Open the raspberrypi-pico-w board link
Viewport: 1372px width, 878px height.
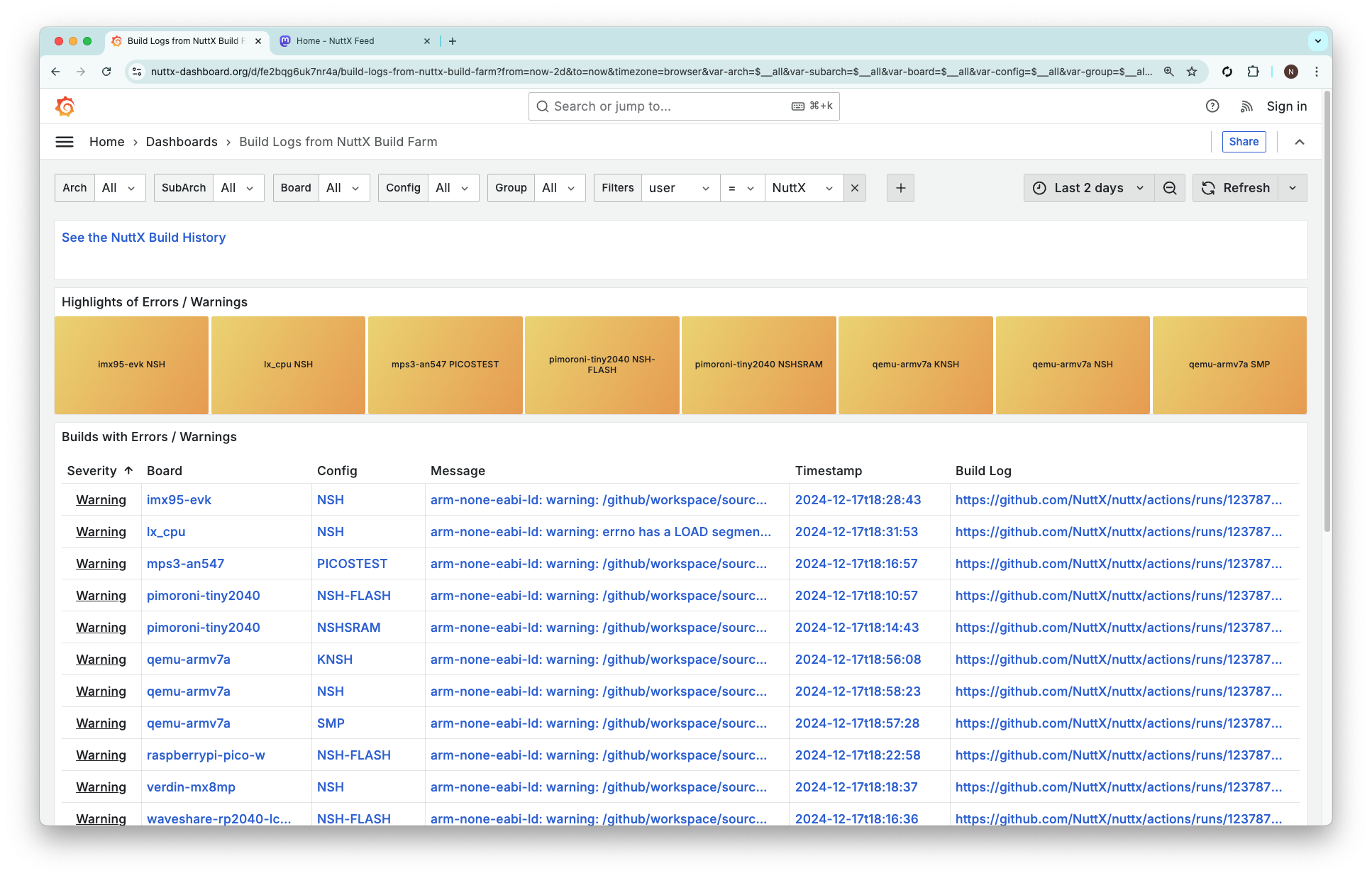click(x=206, y=755)
